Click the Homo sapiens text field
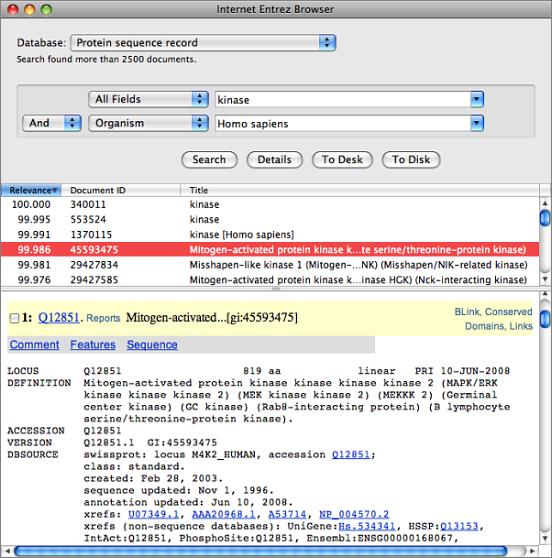Image resolution: width=552 pixels, height=558 pixels. (342, 123)
